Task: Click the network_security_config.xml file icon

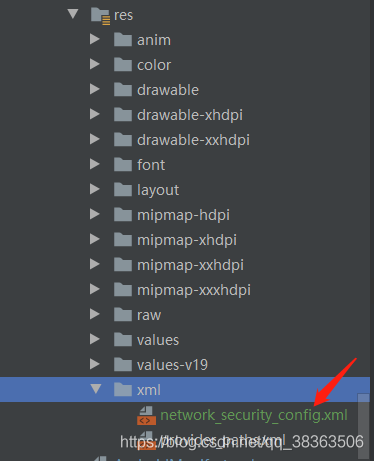Action: coord(146,415)
